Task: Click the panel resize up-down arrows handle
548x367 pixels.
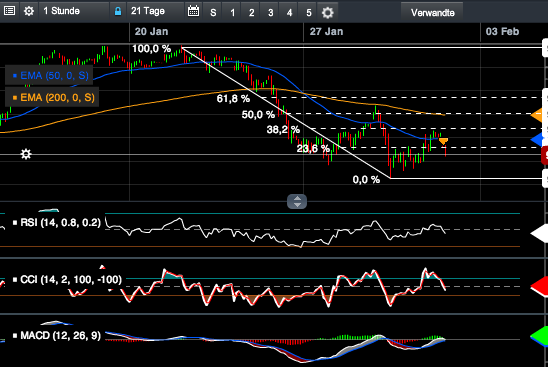Action: click(x=297, y=202)
